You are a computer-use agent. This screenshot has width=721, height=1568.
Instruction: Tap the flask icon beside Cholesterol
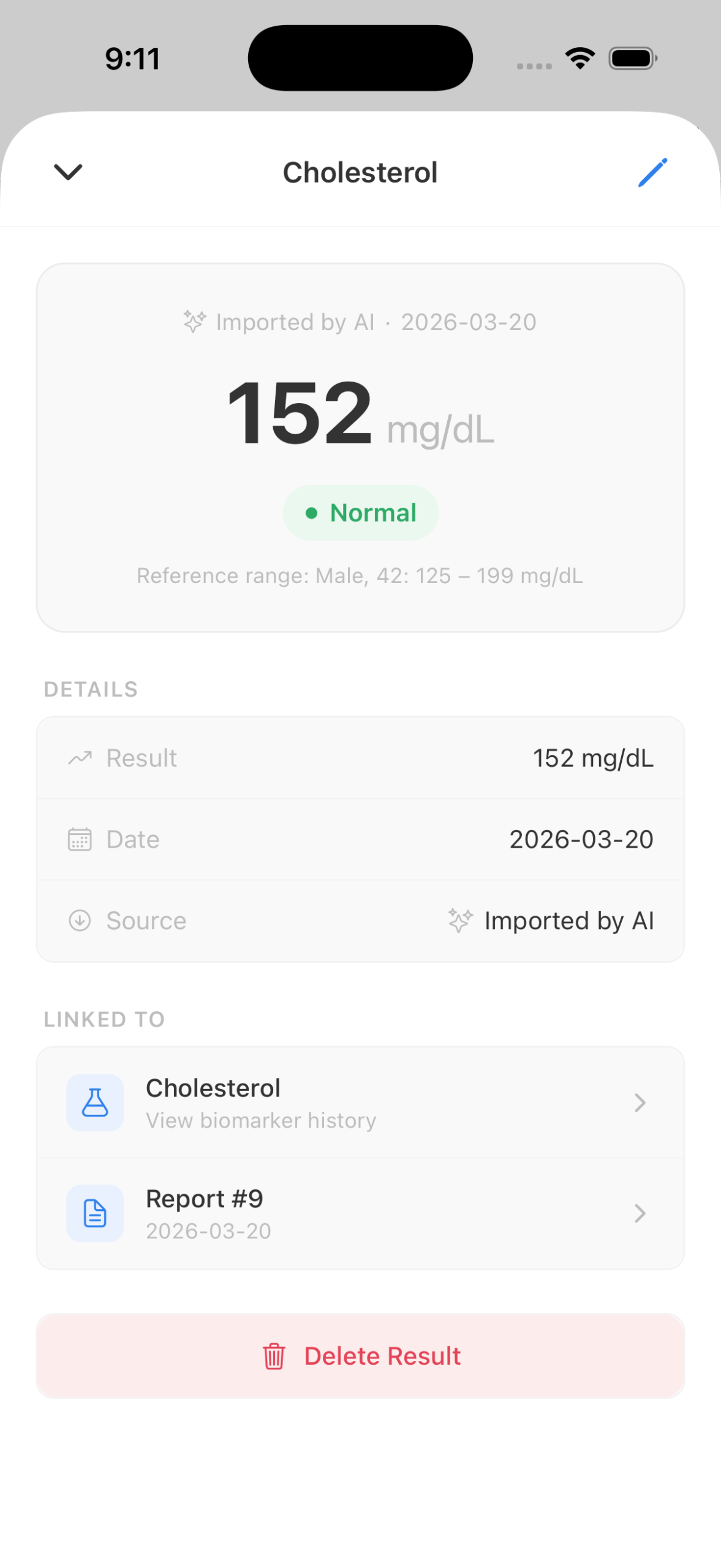click(95, 1102)
